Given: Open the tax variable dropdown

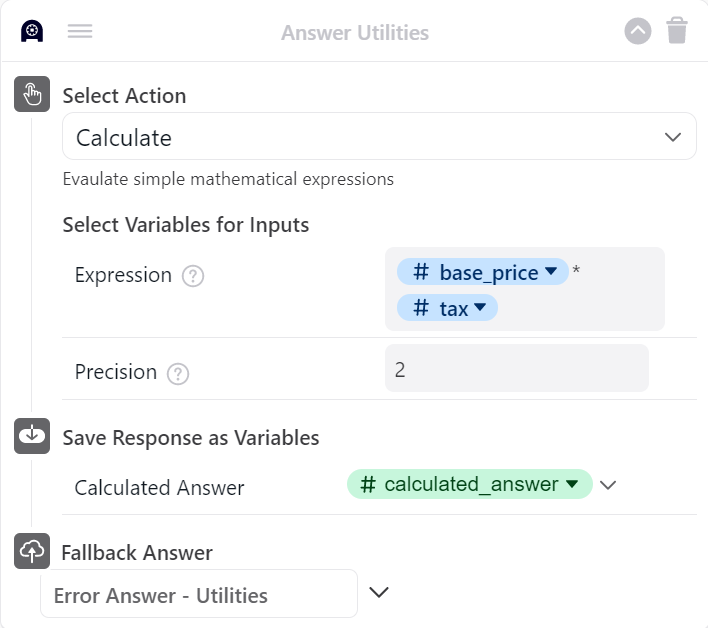Looking at the screenshot, I should click(x=480, y=309).
